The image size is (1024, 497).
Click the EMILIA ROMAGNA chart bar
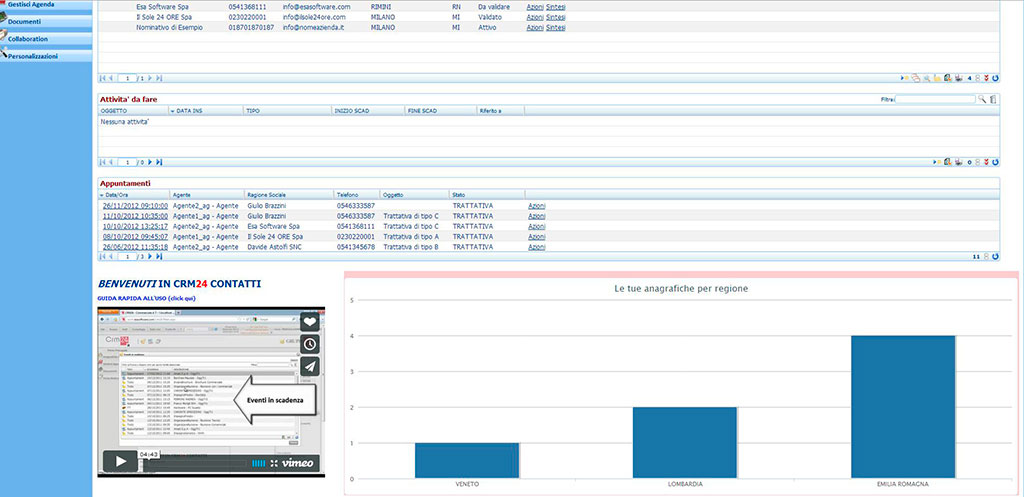point(903,407)
